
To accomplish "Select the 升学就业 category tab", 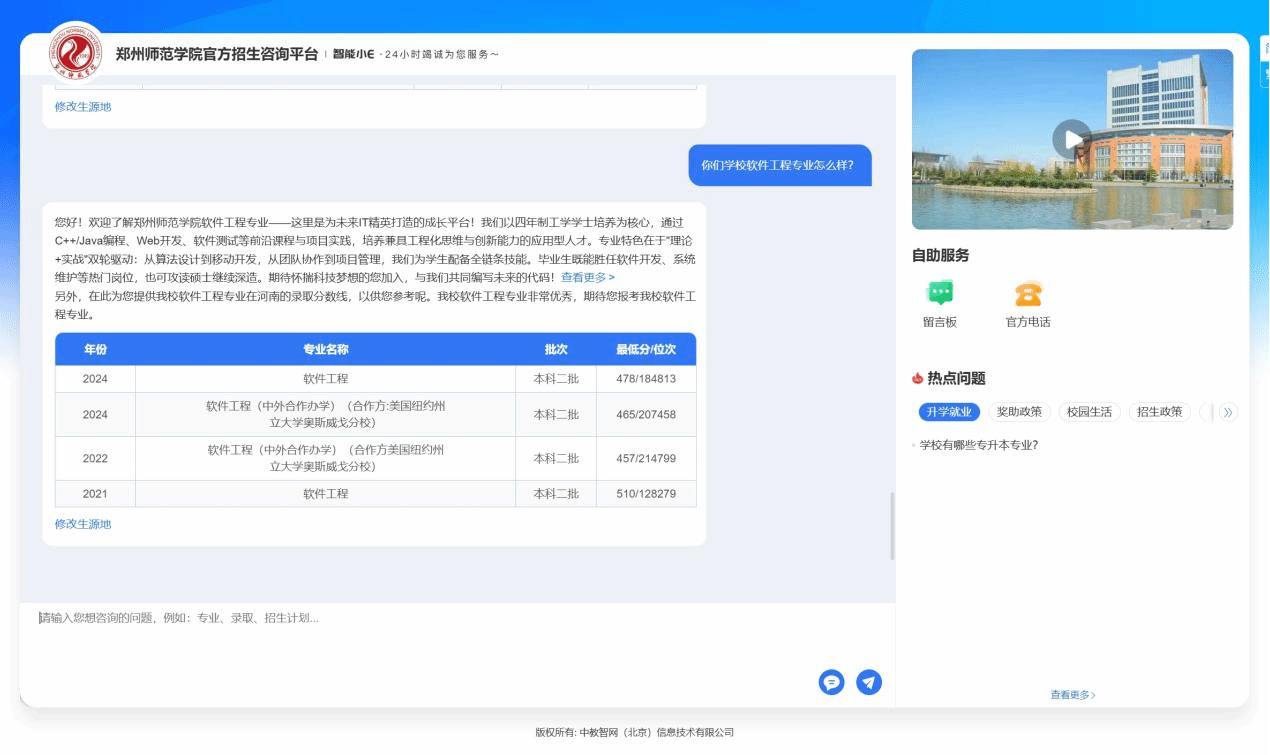I will click(948, 412).
